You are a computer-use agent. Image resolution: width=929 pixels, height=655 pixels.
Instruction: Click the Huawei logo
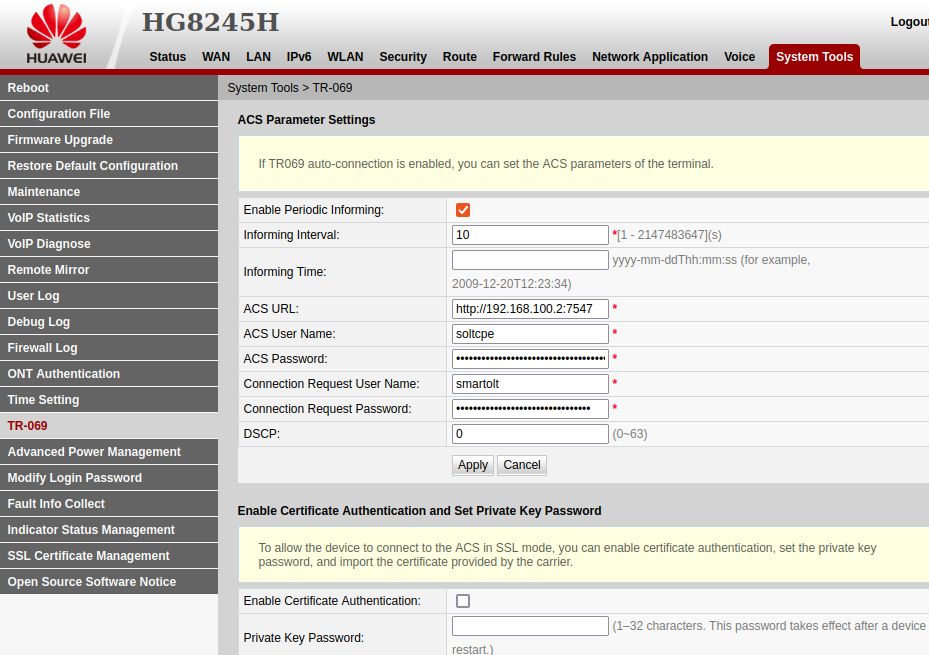coord(56,34)
